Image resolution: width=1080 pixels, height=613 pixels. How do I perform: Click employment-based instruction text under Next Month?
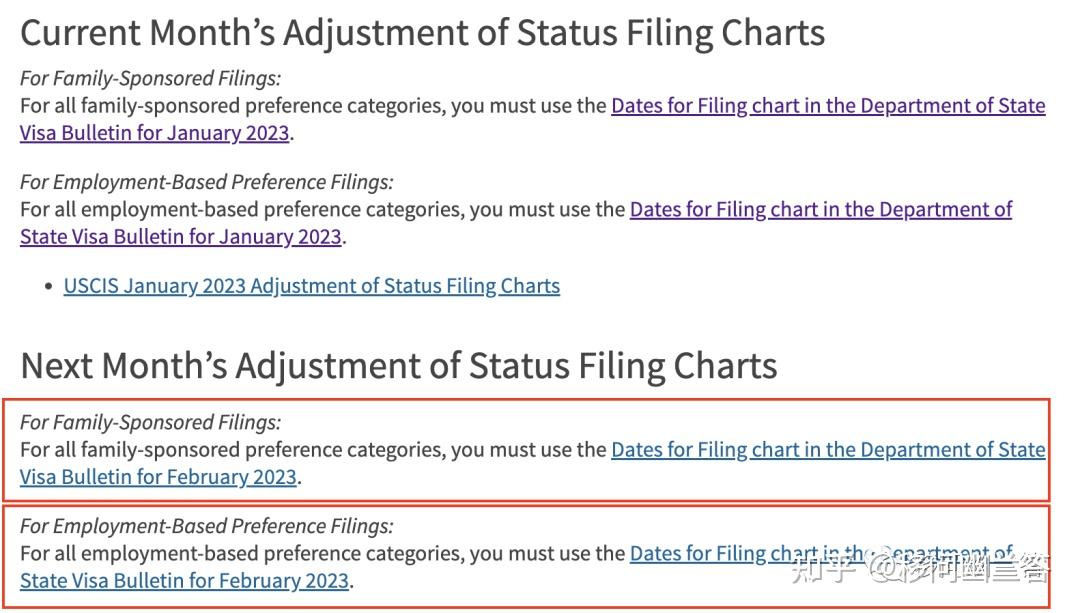[x=322, y=554]
